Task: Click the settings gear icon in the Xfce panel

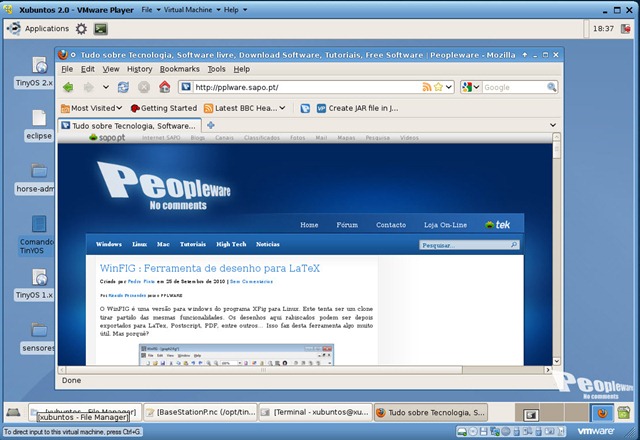Action: (81, 29)
